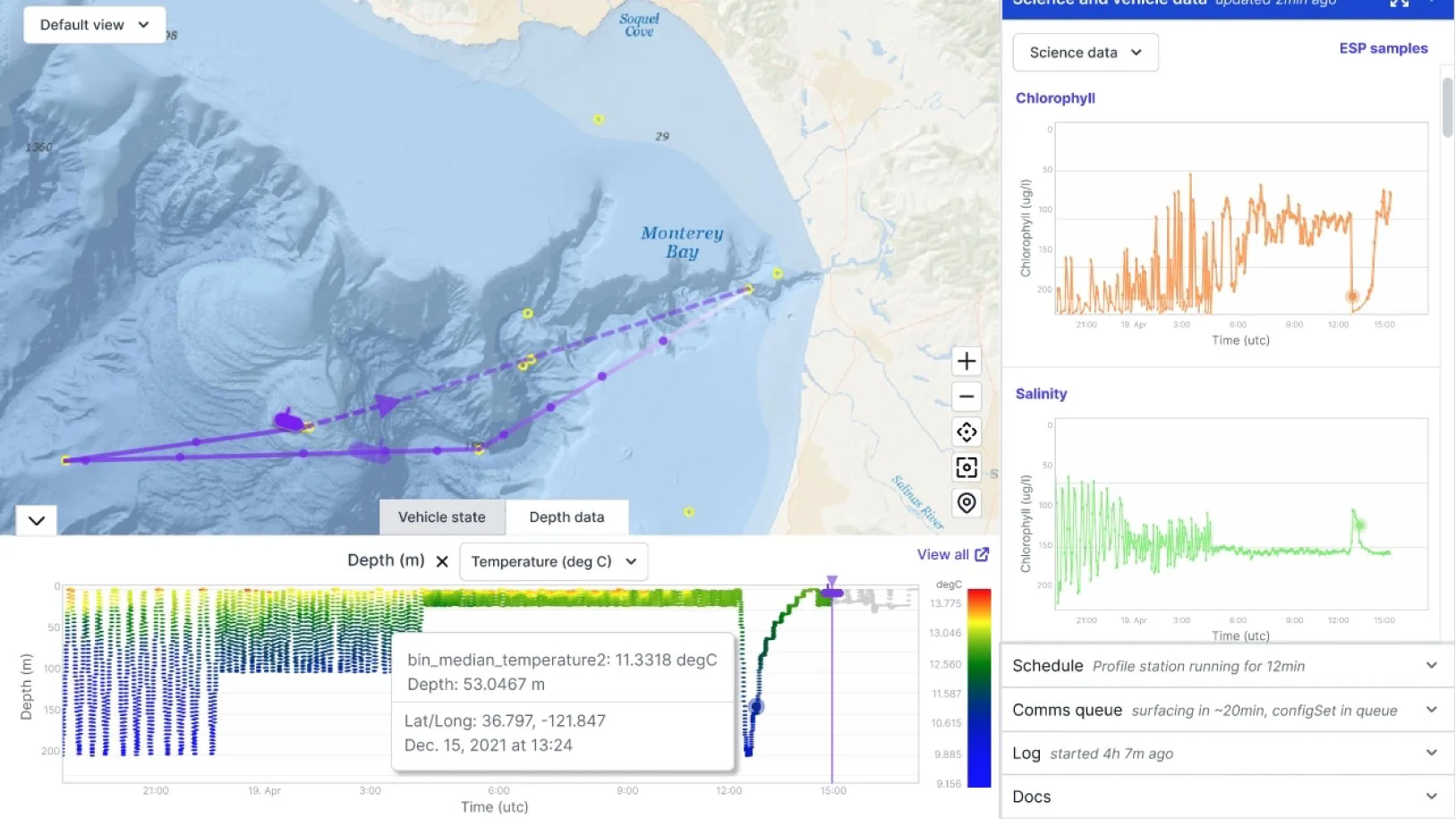Click the purple track dot just below Monterey Bay label
The width and height of the screenshot is (1456, 819).
tap(663, 341)
